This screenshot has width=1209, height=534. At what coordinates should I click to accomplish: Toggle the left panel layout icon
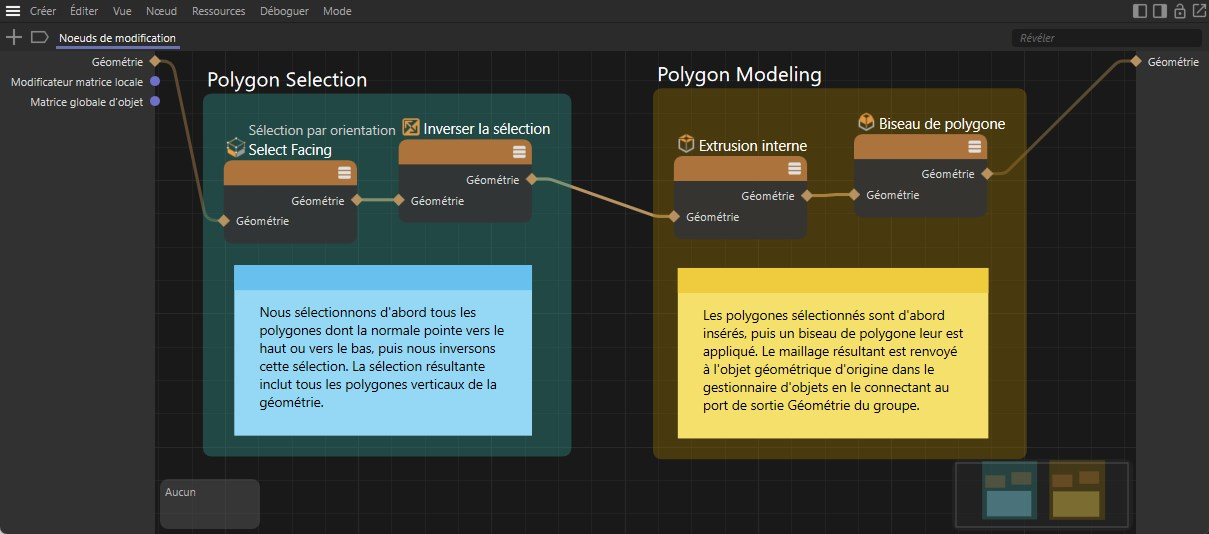[1140, 11]
